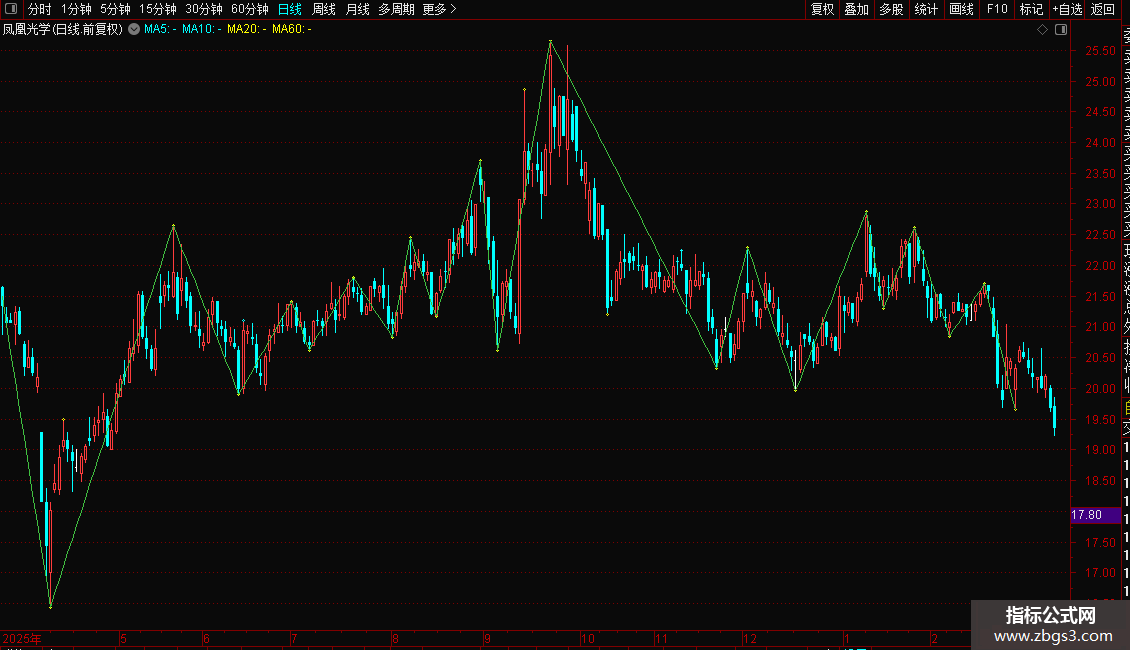Image resolution: width=1130 pixels, height=650 pixels.
Task: Click the 标记 mark button
Action: [1031, 9]
